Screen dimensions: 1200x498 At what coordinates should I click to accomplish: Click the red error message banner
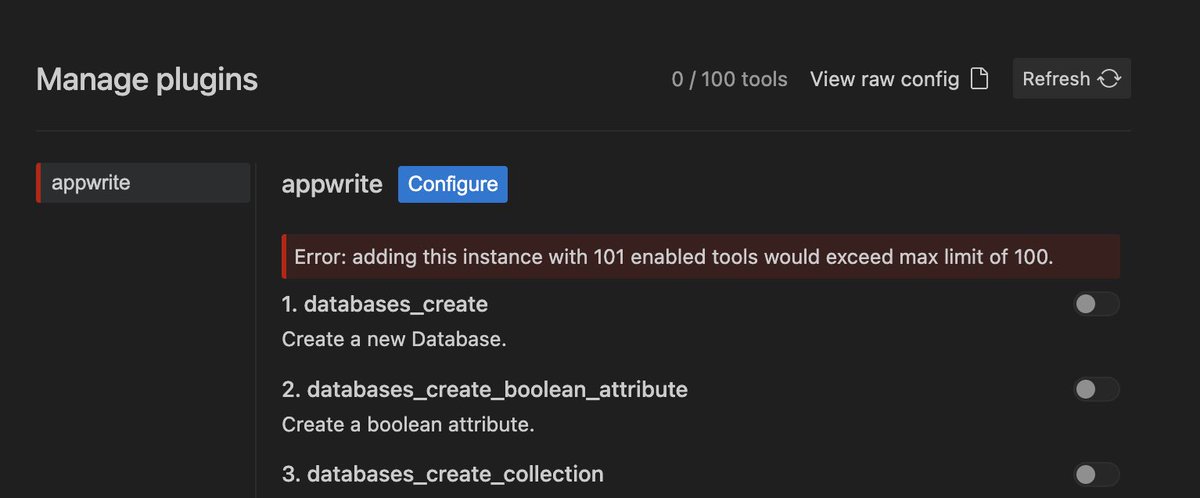pos(701,256)
